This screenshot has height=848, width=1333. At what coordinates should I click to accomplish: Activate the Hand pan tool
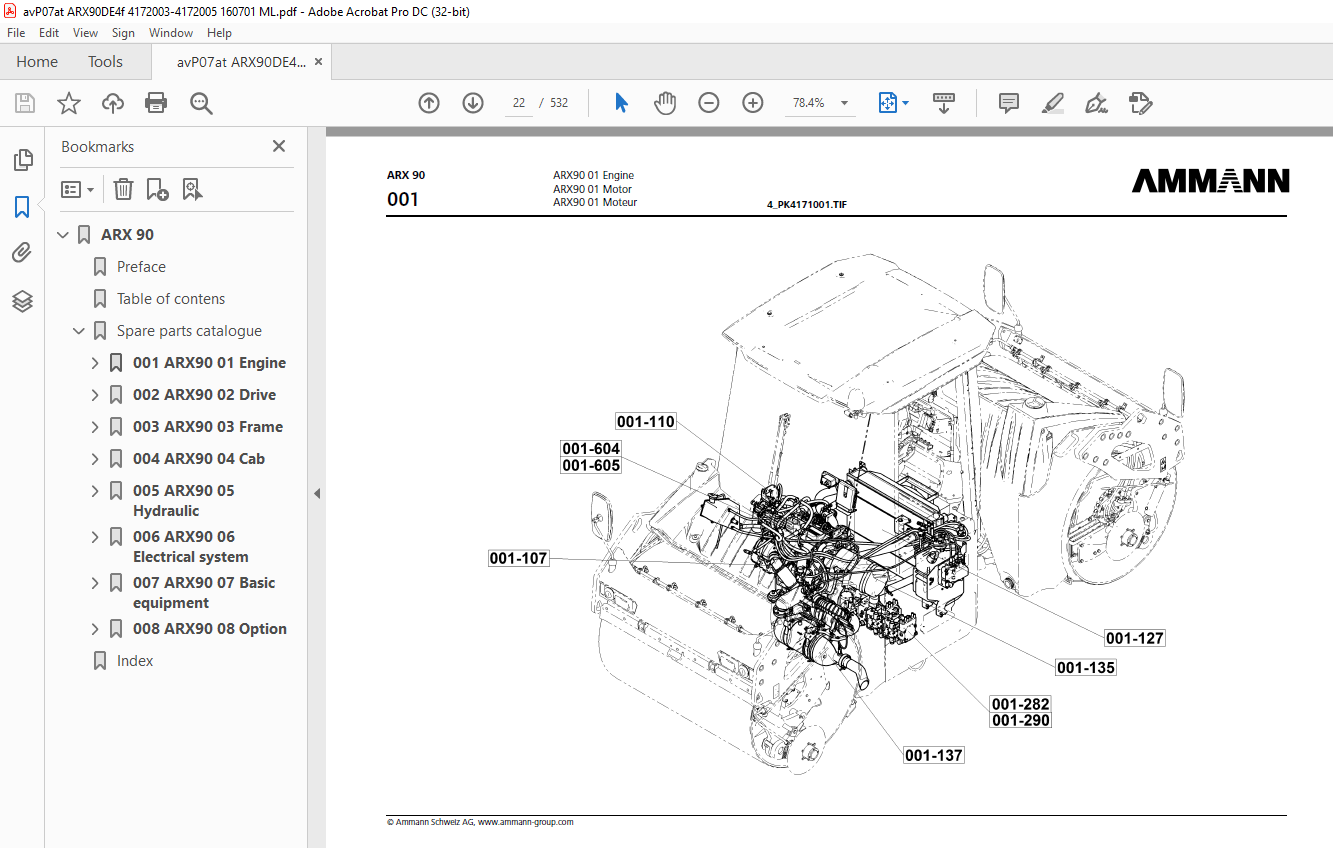[x=665, y=103]
